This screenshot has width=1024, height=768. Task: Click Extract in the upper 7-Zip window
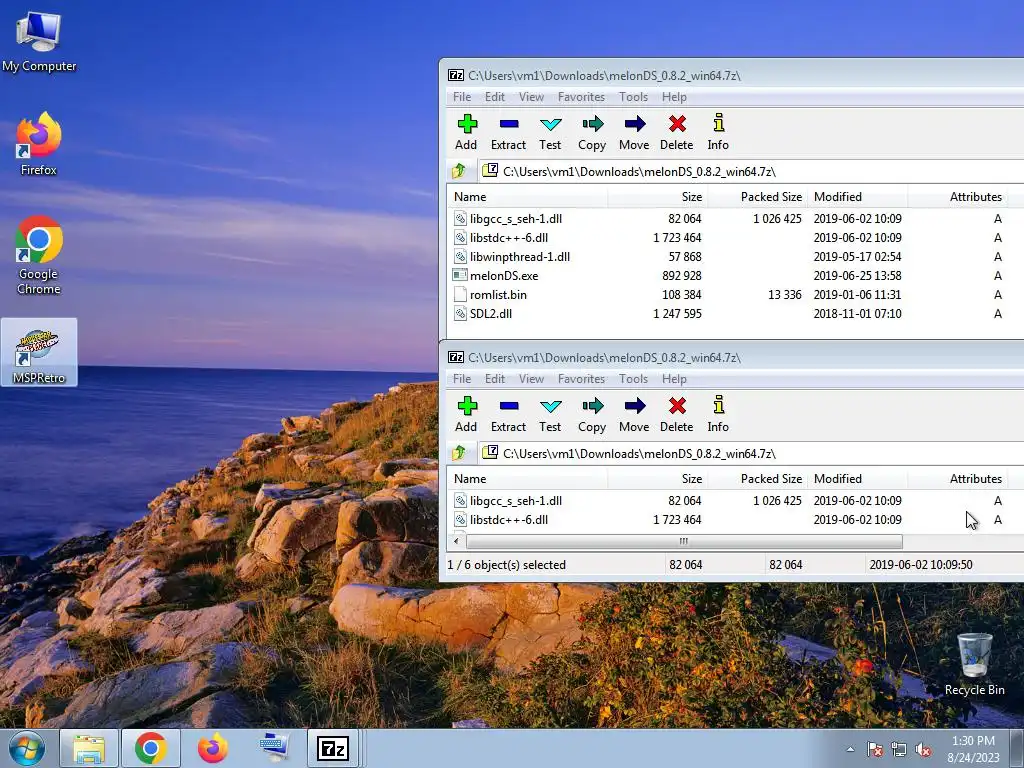click(508, 133)
